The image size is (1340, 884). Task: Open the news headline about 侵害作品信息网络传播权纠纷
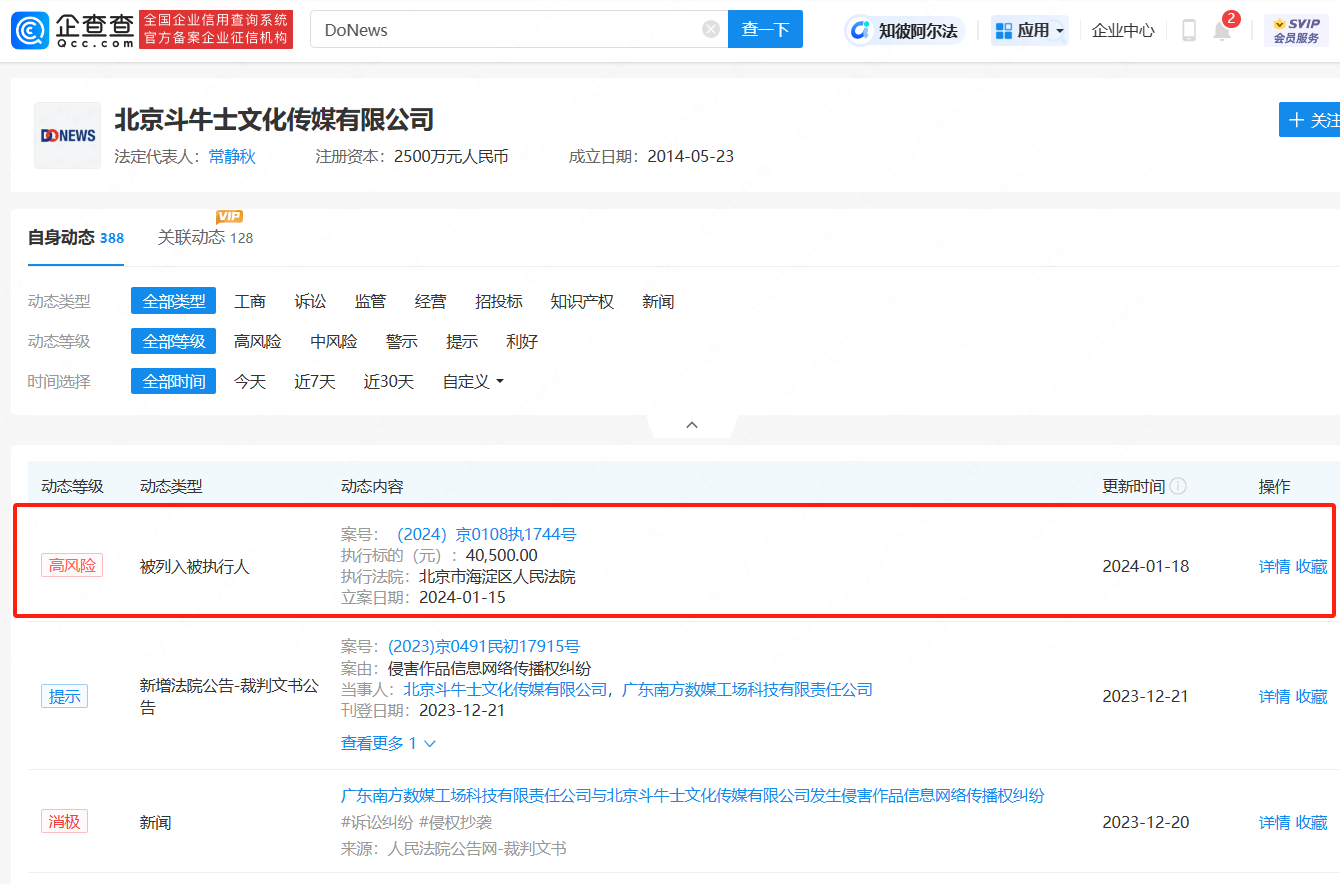[693, 795]
